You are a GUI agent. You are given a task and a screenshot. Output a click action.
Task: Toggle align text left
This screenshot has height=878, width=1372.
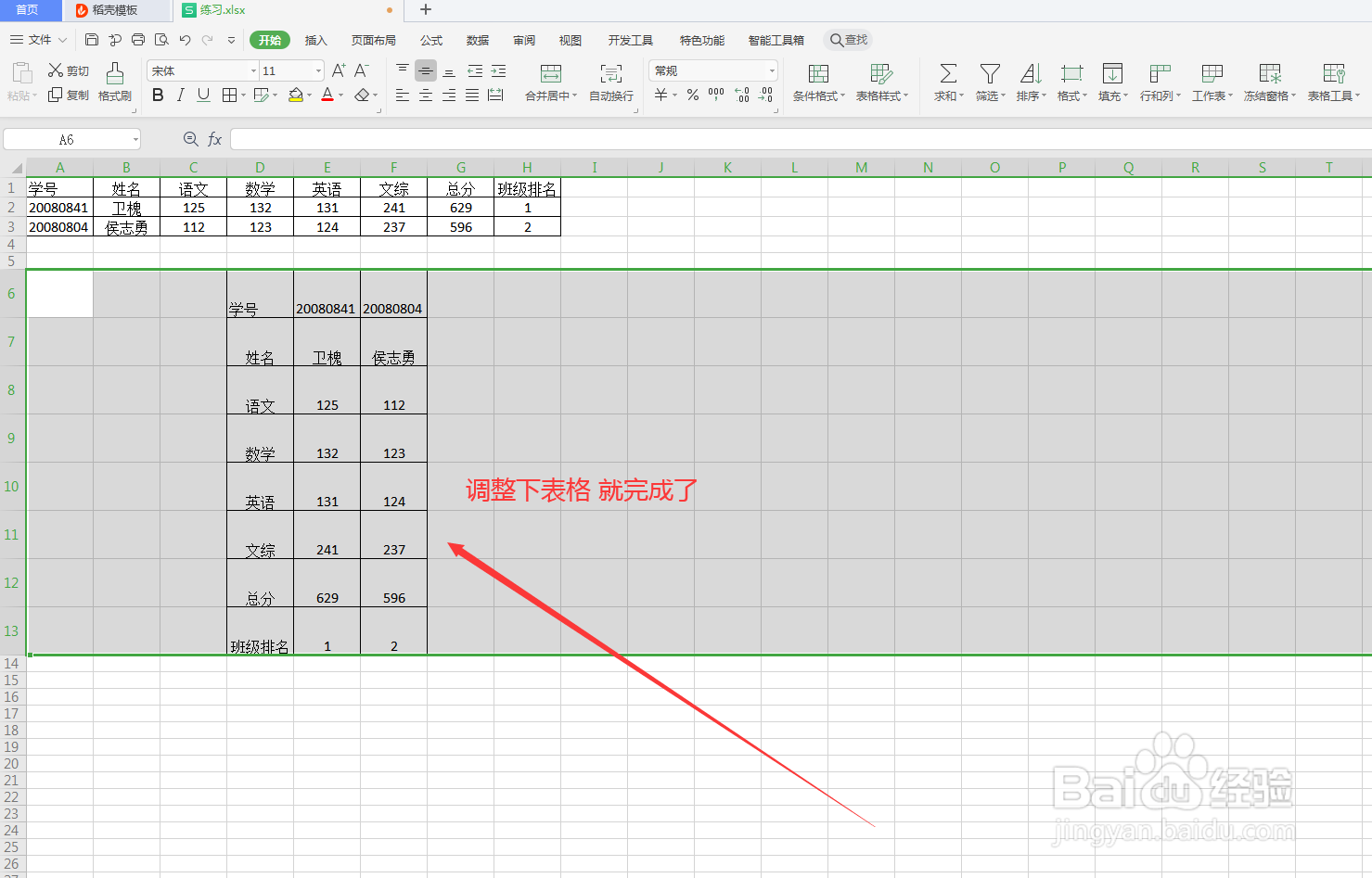403,95
